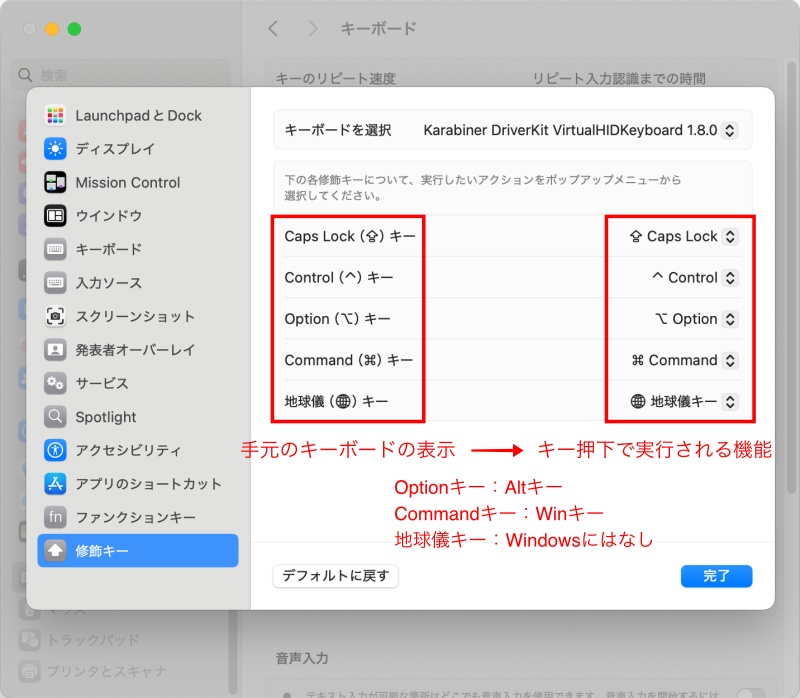Select the Mission Control sidebar icon

[x=56, y=183]
